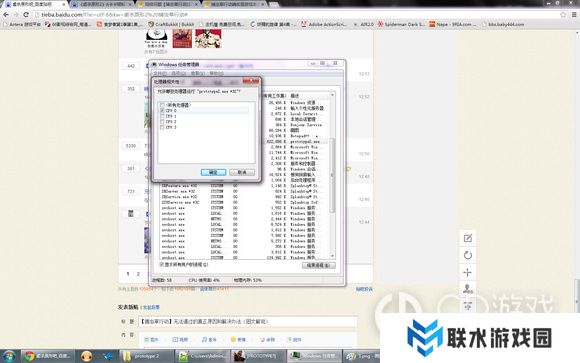This screenshot has height=363, width=580.
Task: Uncheck the CPU 0 checkbox
Action: [162, 111]
